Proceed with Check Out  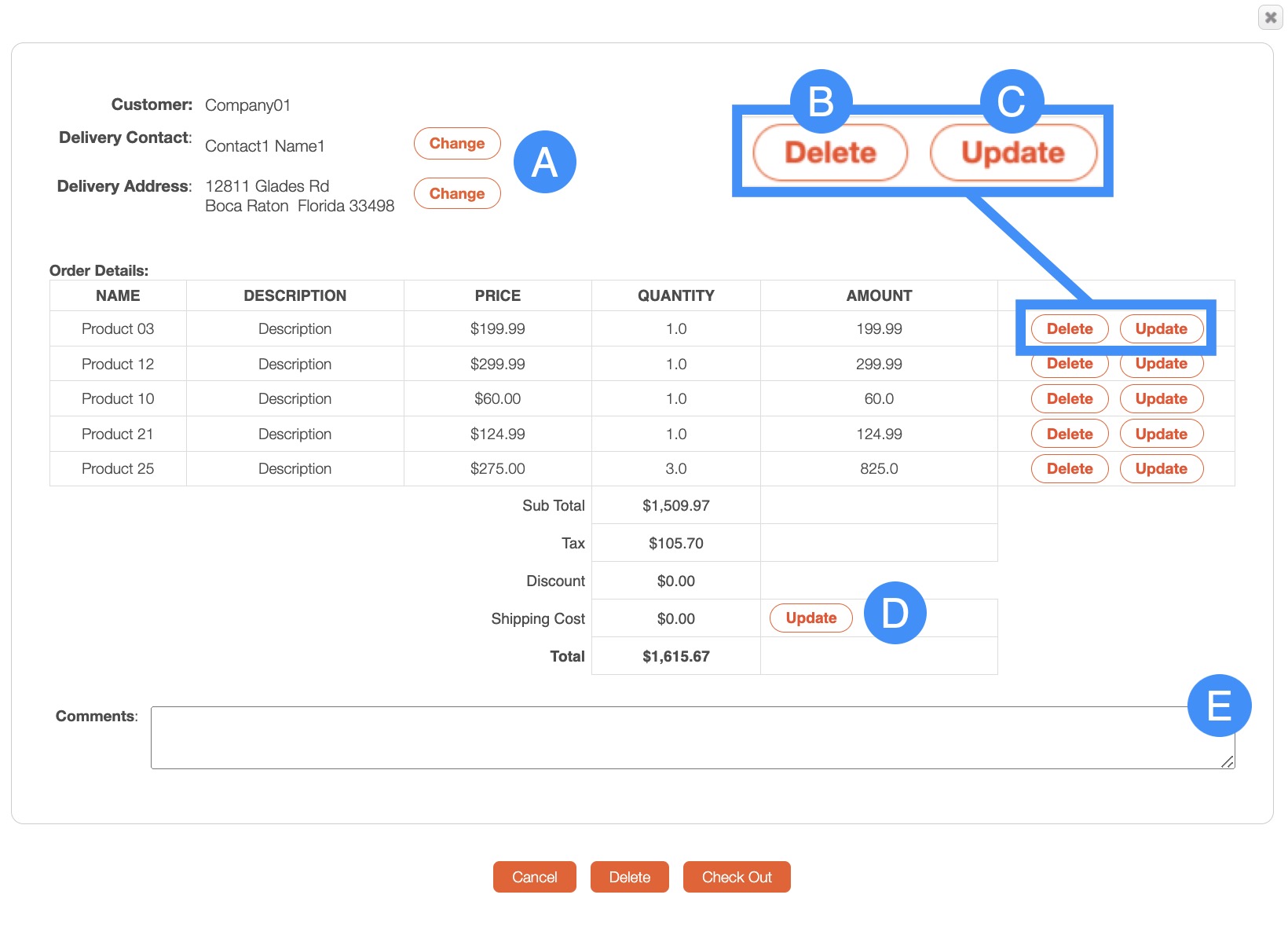tap(736, 878)
